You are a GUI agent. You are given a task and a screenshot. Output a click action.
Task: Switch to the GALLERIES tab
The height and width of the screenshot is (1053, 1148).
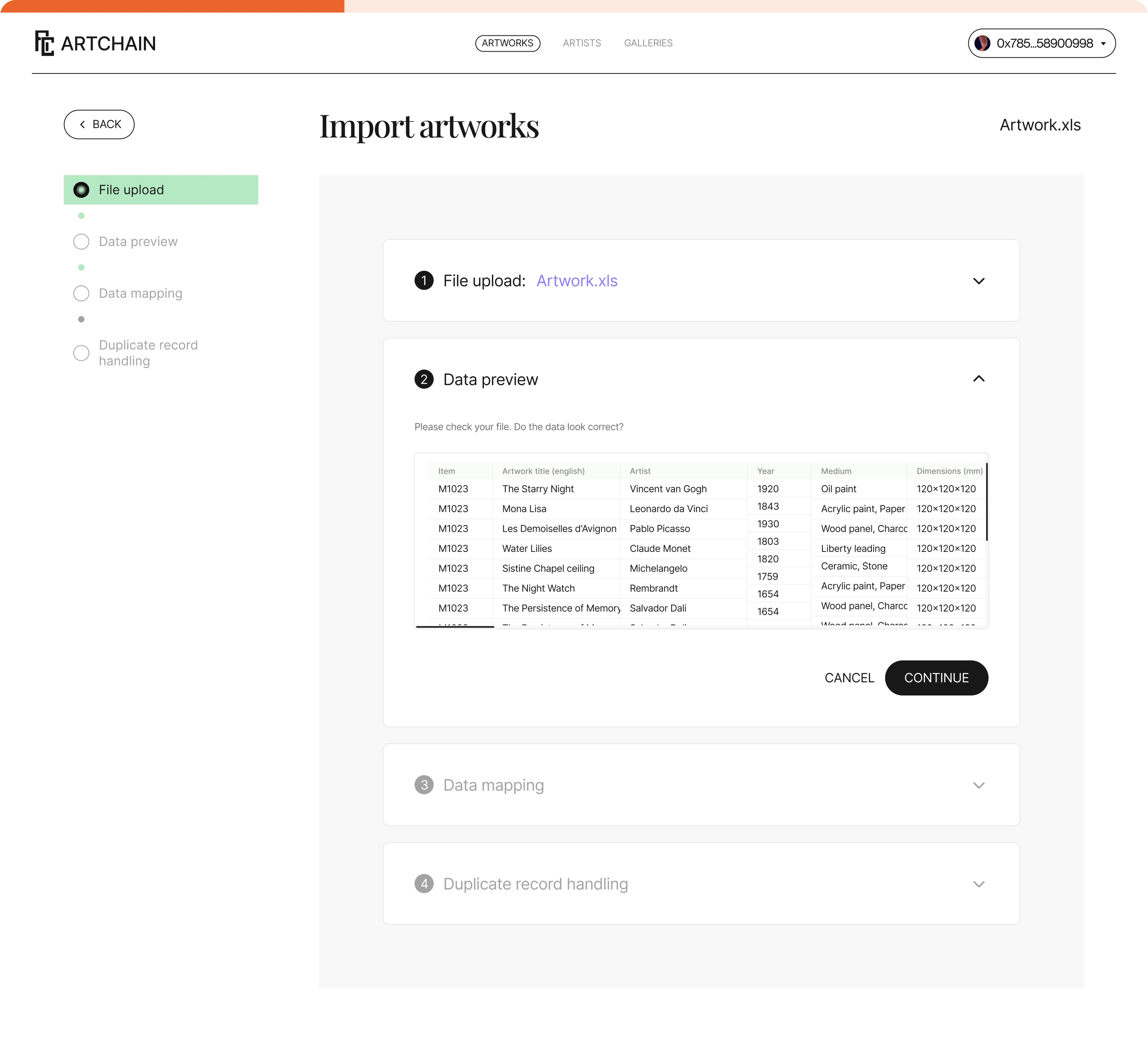[x=648, y=43]
